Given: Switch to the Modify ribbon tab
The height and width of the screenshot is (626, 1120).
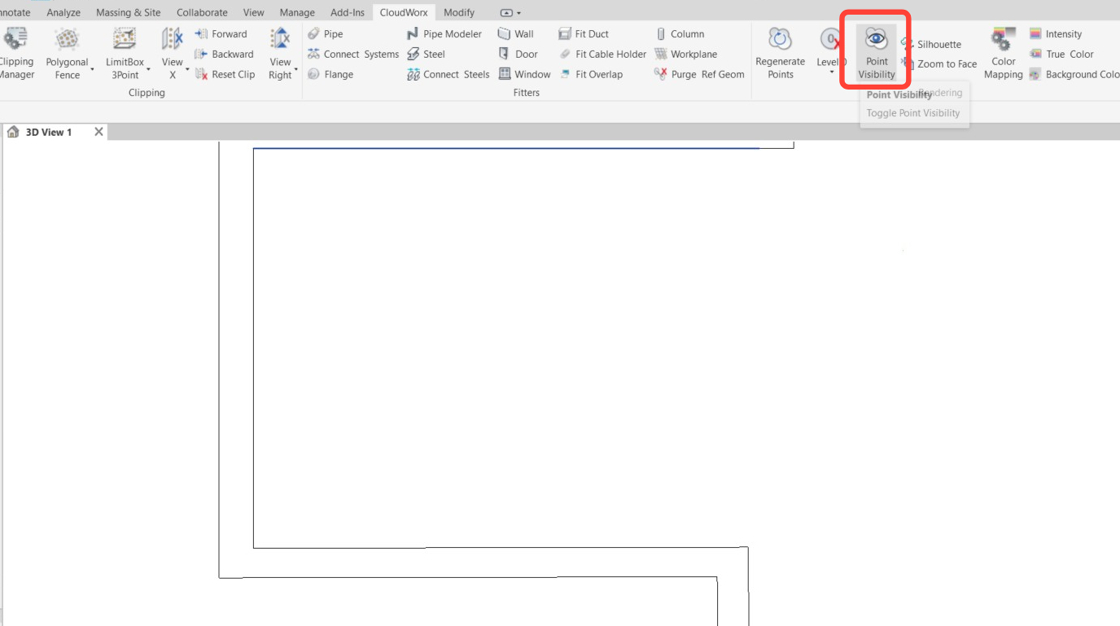Looking at the screenshot, I should (459, 12).
